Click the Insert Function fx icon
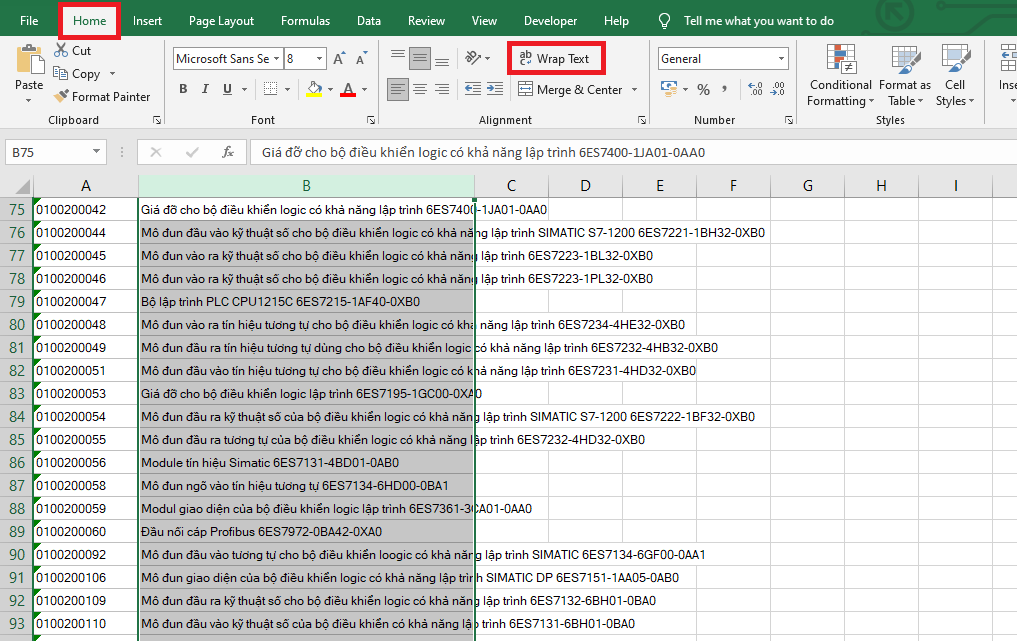 tap(228, 153)
